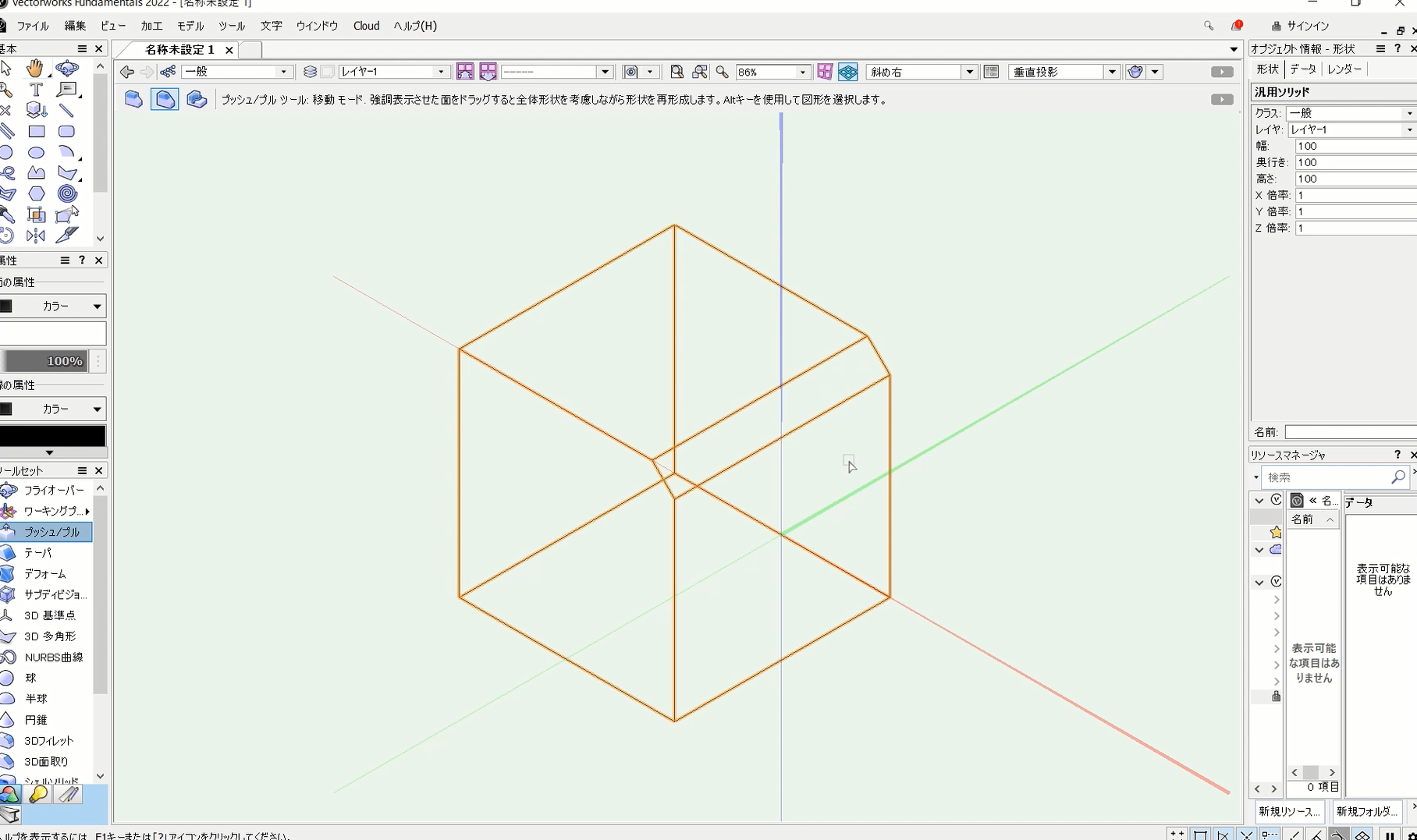Open the fill attribute カラー dropdown
The width and height of the screenshot is (1417, 840).
coord(53,307)
